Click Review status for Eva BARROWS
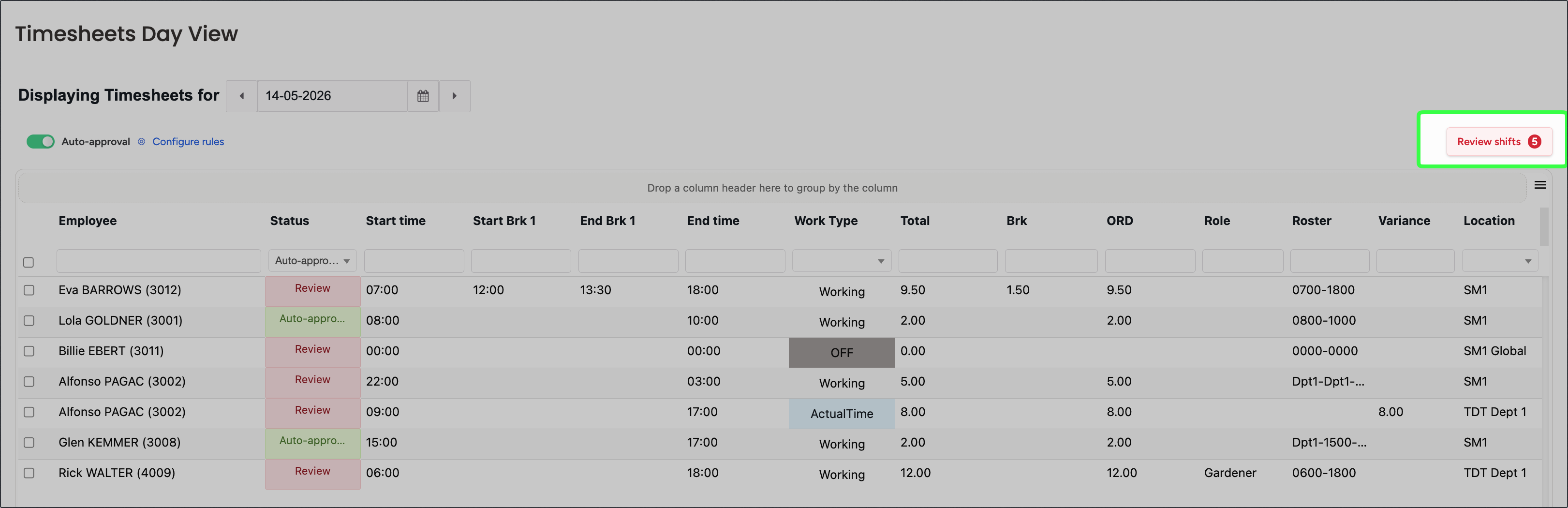Image resolution: width=1568 pixels, height=508 pixels. click(x=313, y=291)
